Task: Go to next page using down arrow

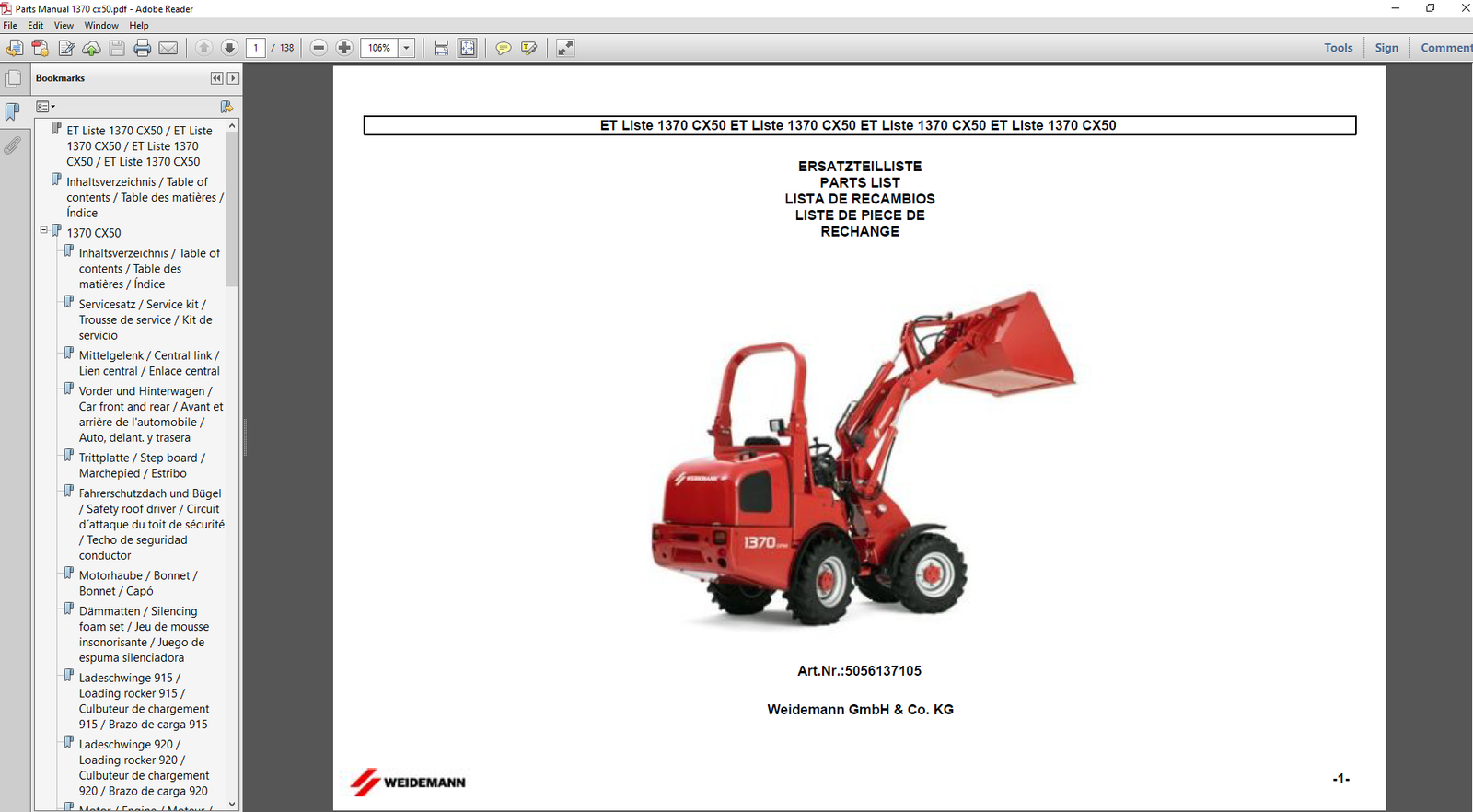Action: pyautogui.click(x=229, y=48)
